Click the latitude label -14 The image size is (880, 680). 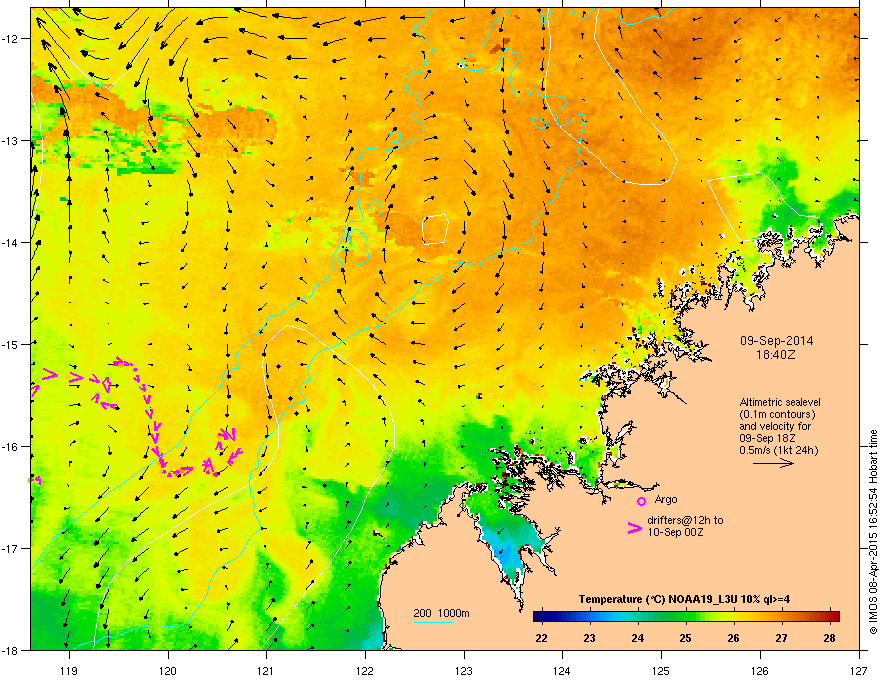coord(11,243)
